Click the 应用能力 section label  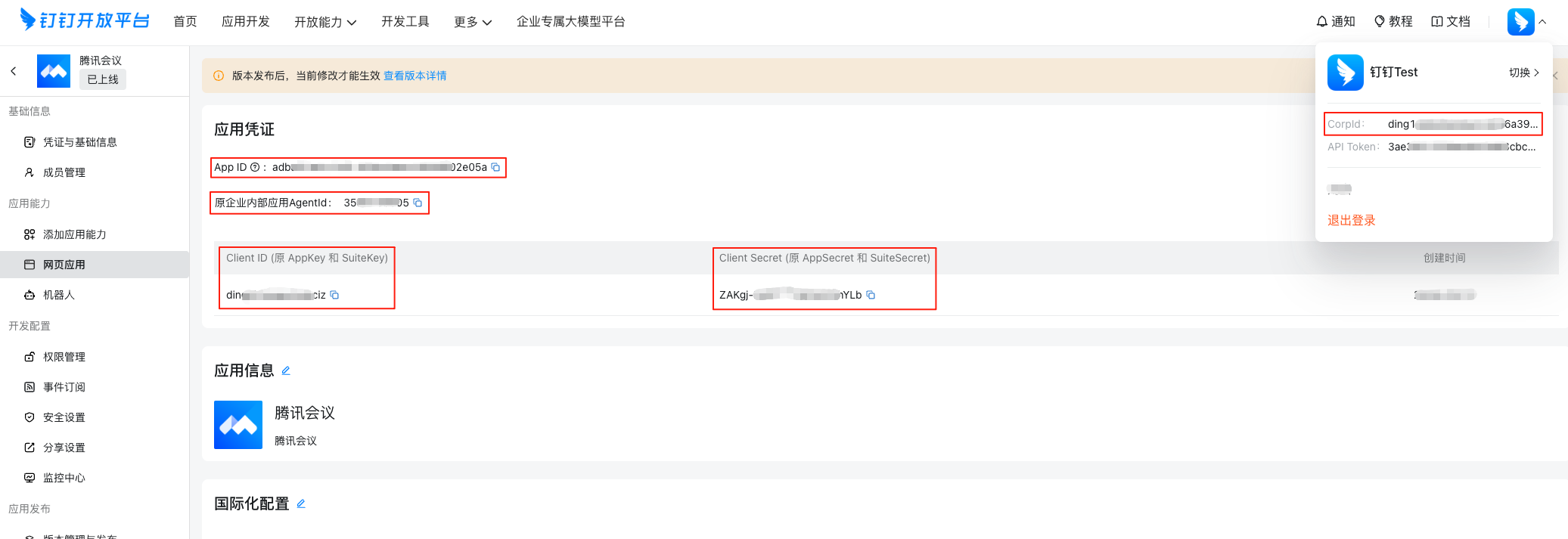pyautogui.click(x=29, y=203)
